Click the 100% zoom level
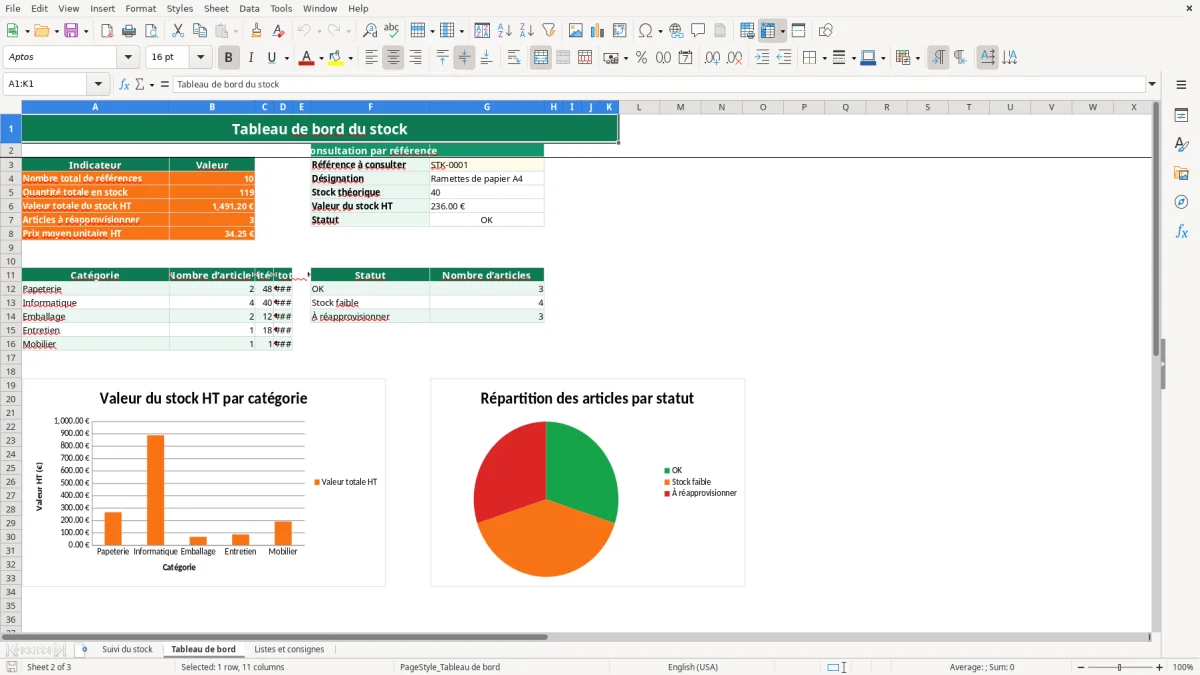 pos(1182,667)
